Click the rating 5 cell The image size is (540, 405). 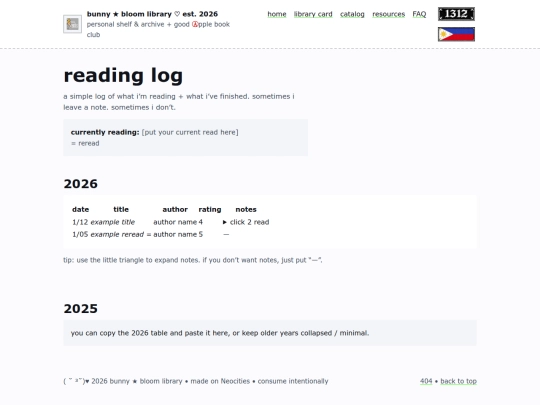tap(201, 235)
